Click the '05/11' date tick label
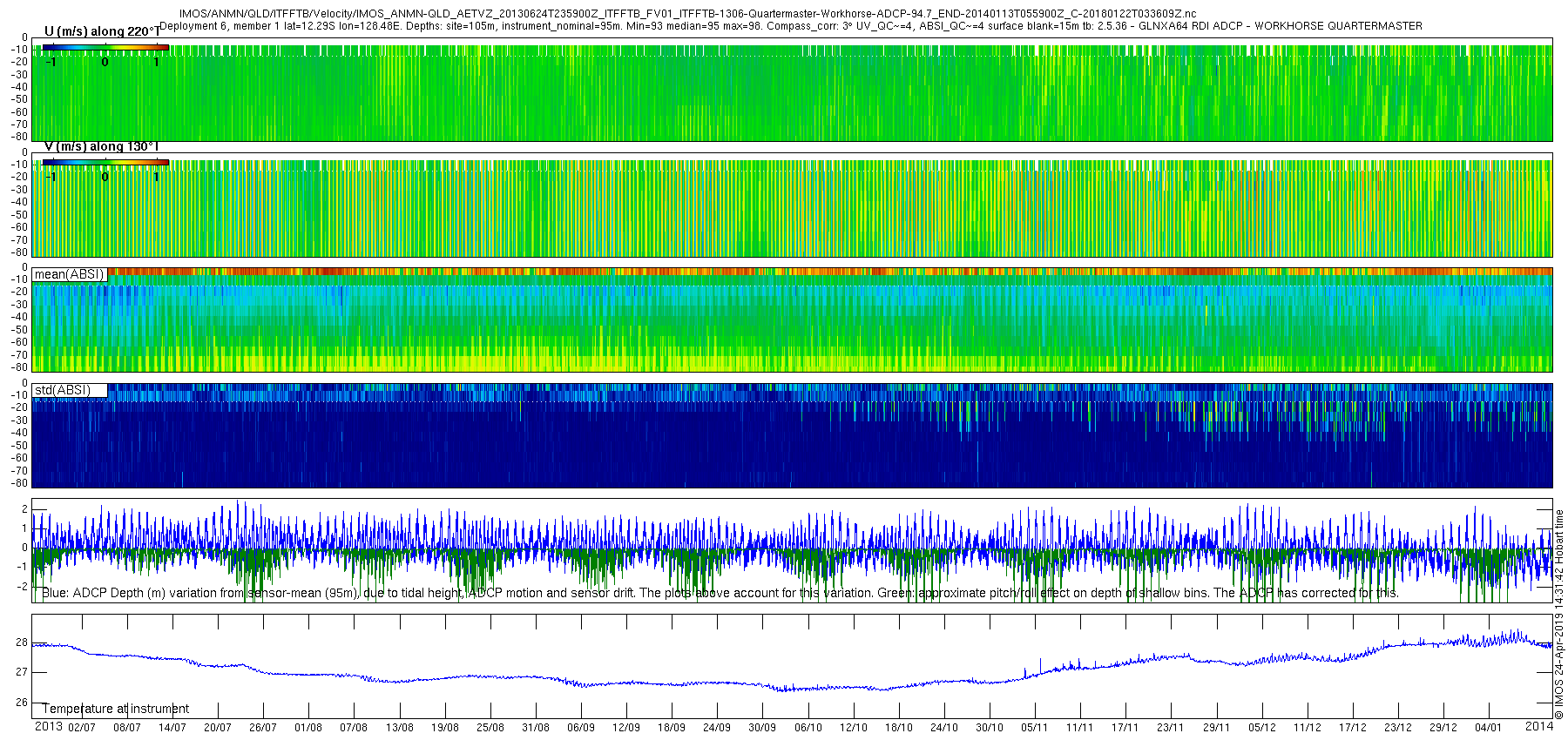Viewport: 1568px width, 740px height. [1035, 728]
